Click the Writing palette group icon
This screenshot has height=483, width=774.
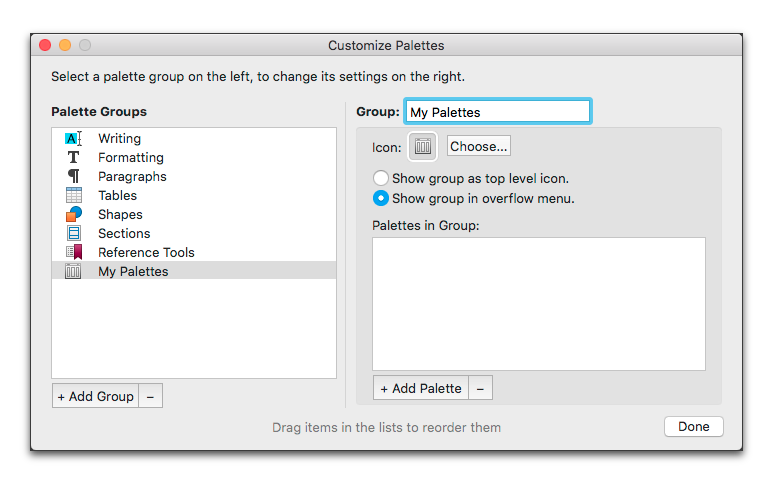pyautogui.click(x=73, y=139)
